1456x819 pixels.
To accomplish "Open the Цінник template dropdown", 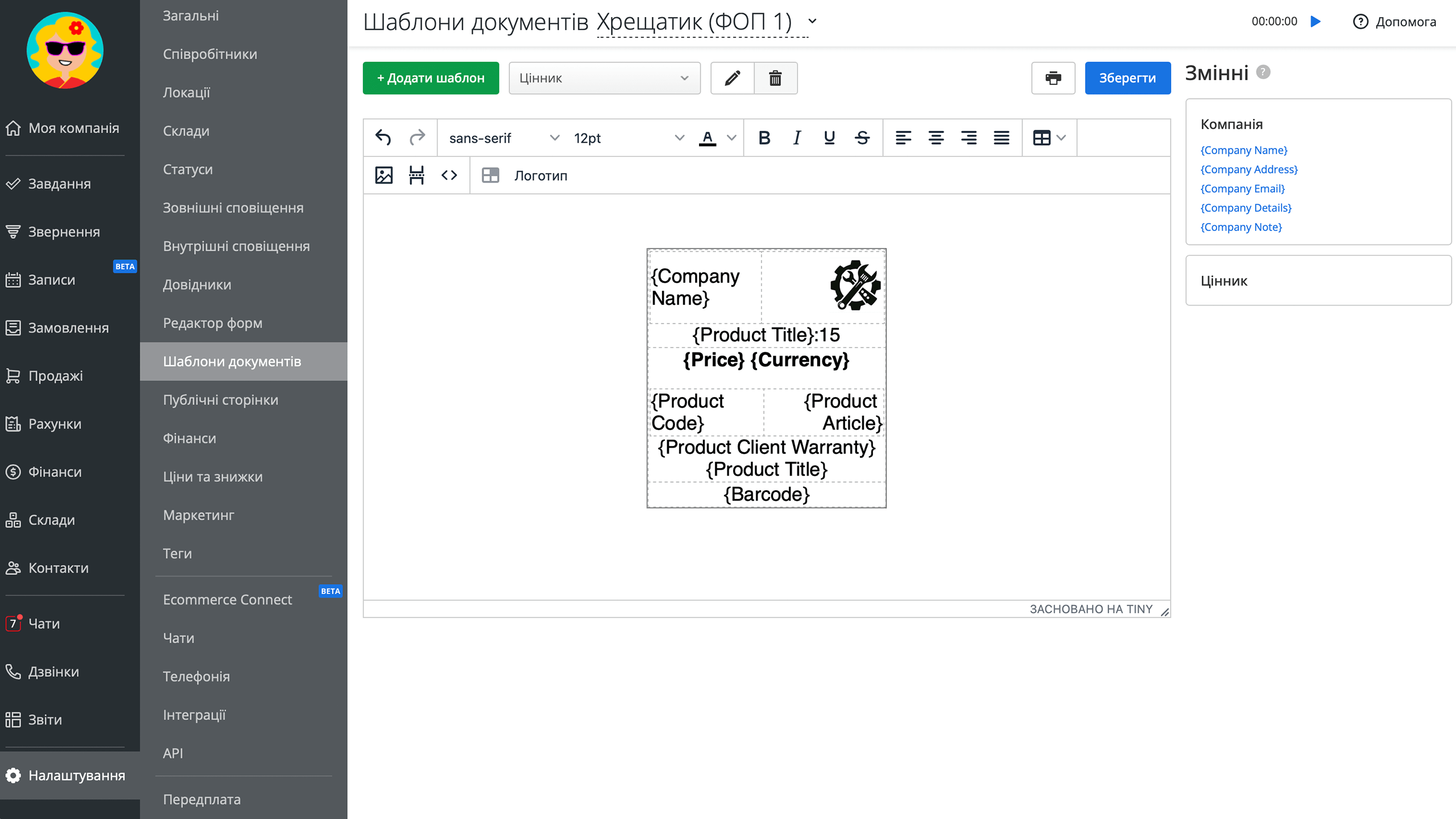I will click(604, 78).
